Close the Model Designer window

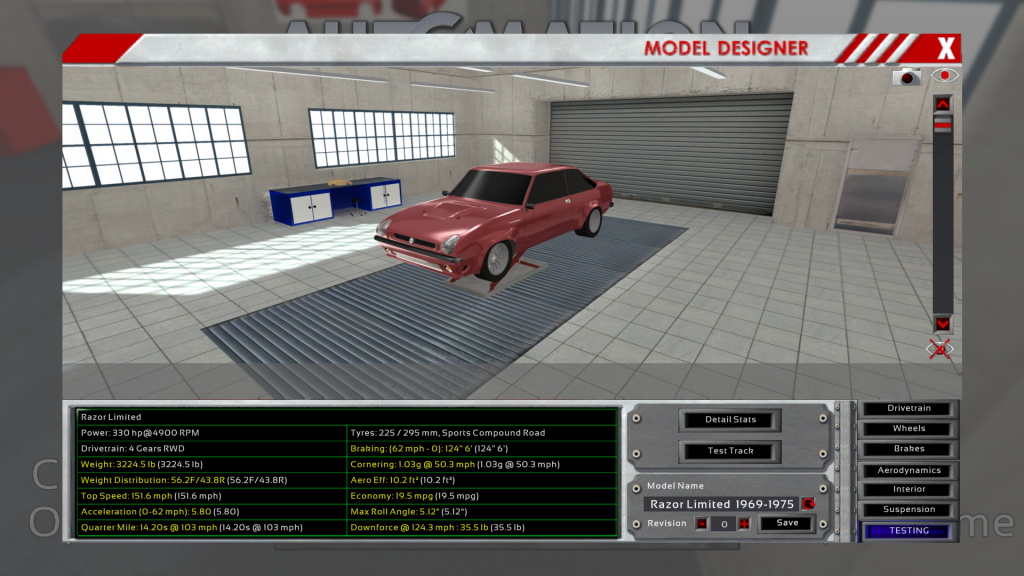946,48
